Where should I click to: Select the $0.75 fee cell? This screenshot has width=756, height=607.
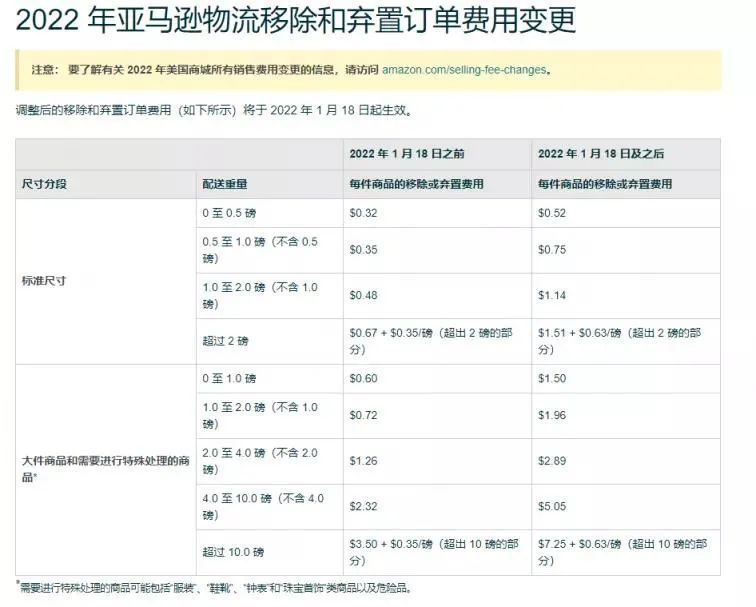[552, 251]
